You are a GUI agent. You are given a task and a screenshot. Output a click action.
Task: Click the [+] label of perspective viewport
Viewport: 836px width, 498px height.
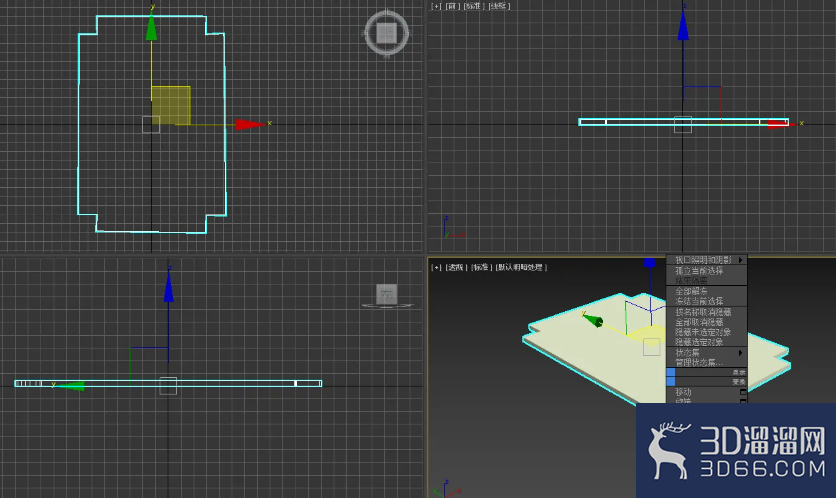pyautogui.click(x=436, y=267)
